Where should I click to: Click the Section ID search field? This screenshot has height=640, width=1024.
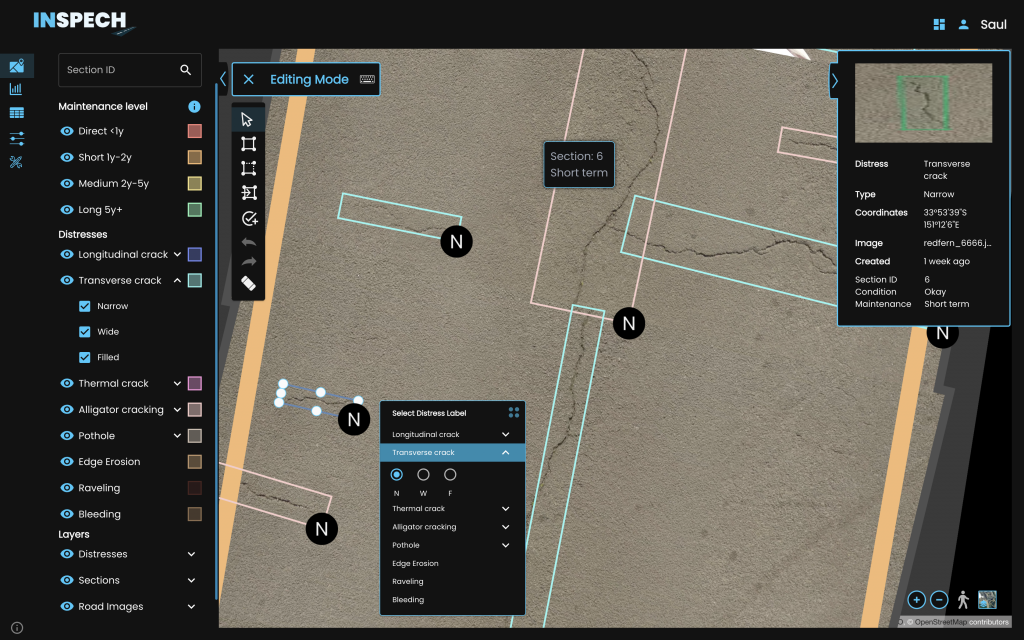[x=118, y=70]
